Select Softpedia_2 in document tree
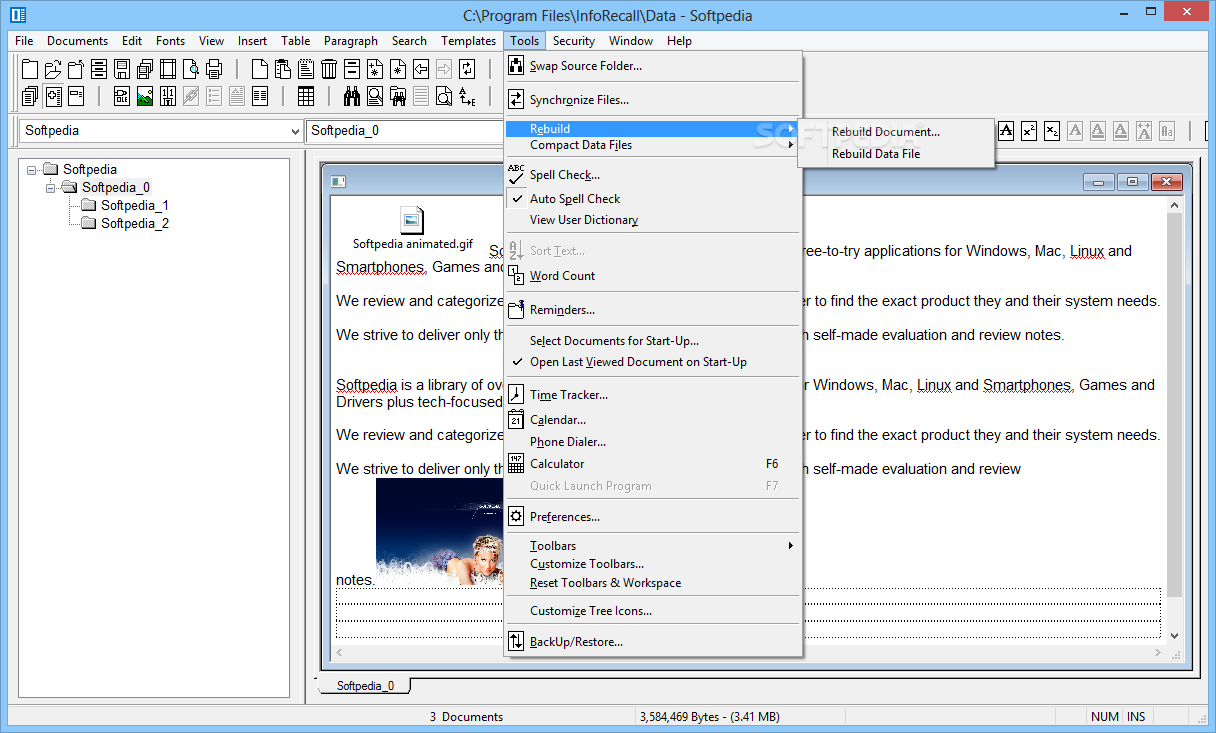Viewport: 1216px width, 733px height. click(x=135, y=223)
